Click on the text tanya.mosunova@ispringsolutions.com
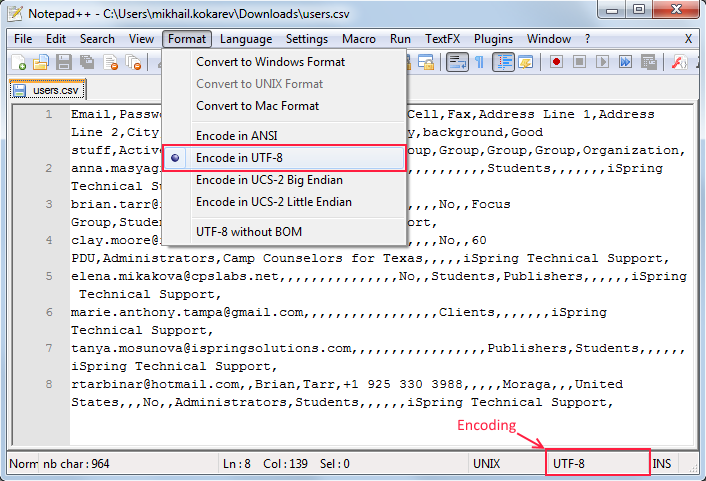The width and height of the screenshot is (706, 481). pyautogui.click(x=211, y=348)
